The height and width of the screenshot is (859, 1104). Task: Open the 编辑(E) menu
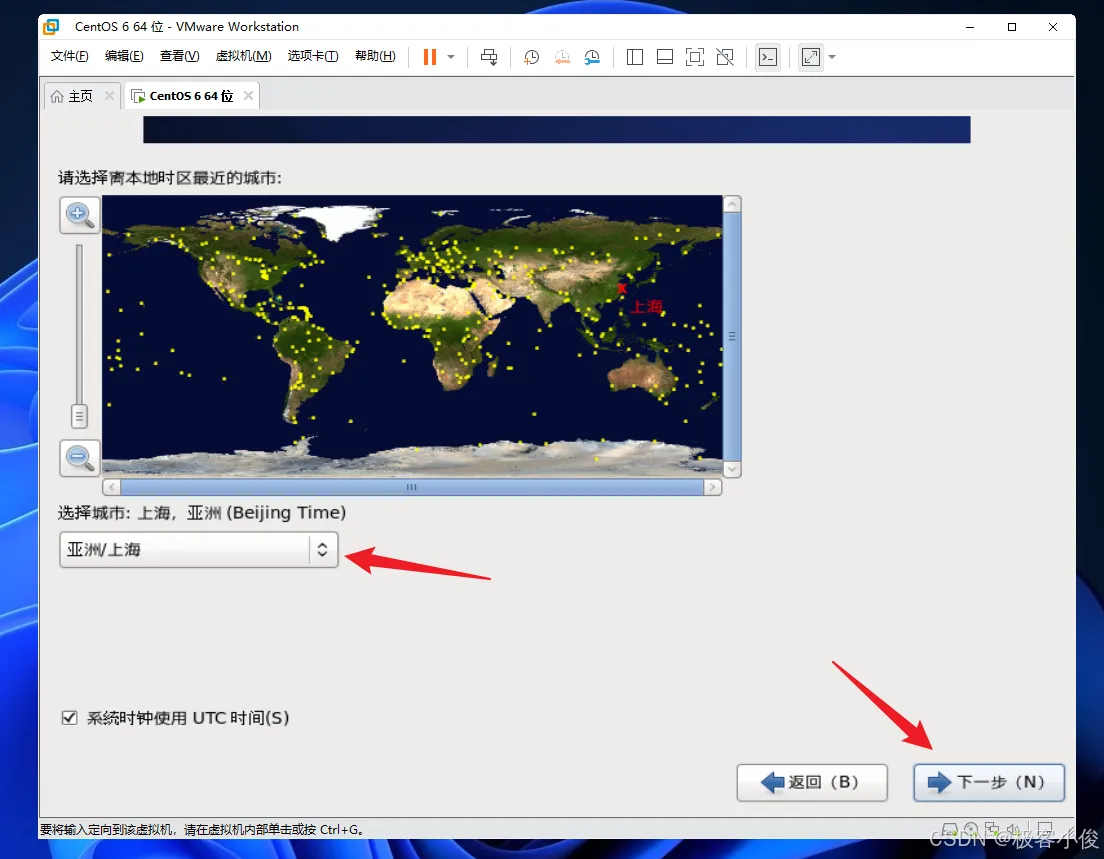[x=124, y=56]
